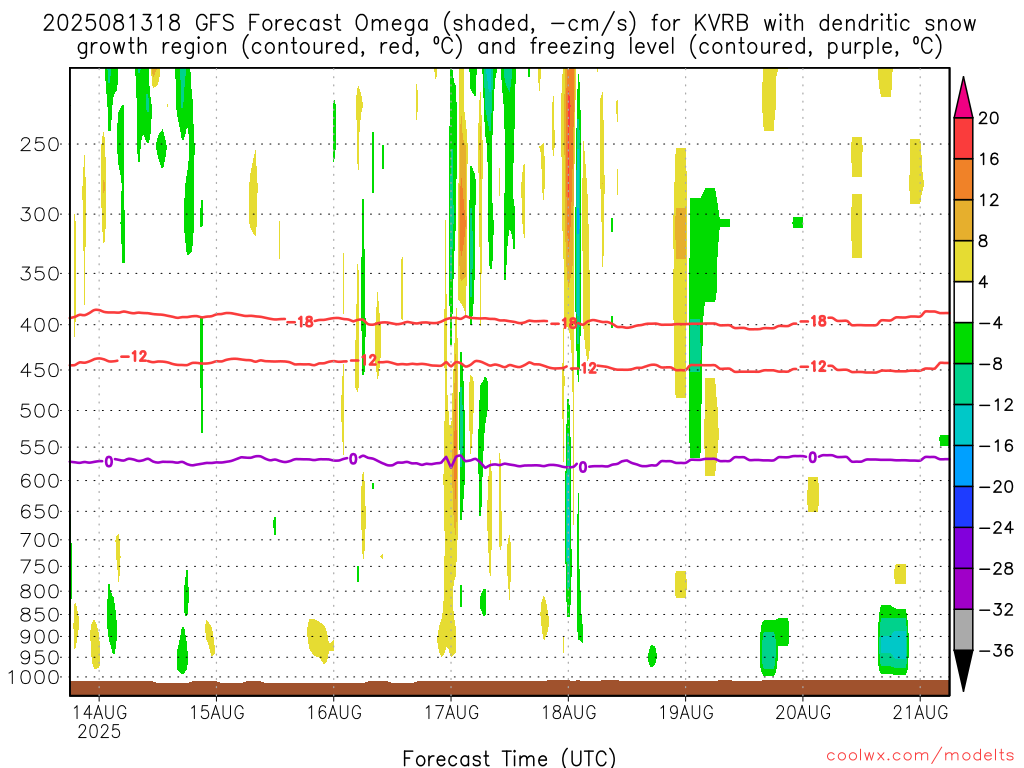Click the 2025 year label under 14AUG
This screenshot has height=768, width=1024.
coord(99,731)
